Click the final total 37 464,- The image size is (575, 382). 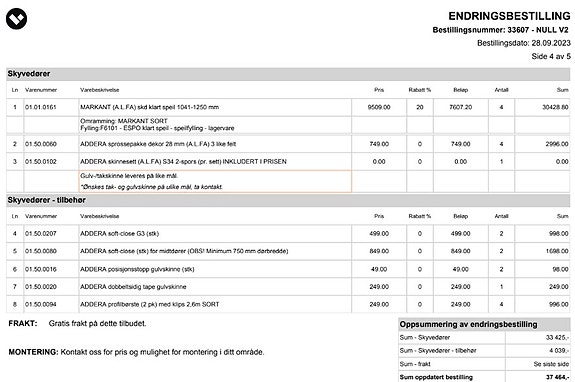[557, 377]
